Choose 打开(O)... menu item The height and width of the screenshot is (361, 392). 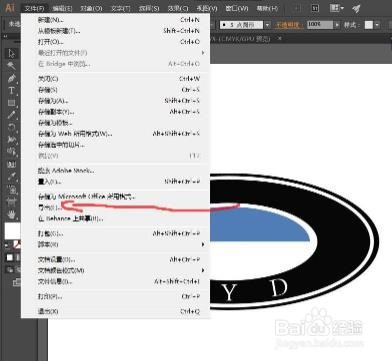[115, 42]
